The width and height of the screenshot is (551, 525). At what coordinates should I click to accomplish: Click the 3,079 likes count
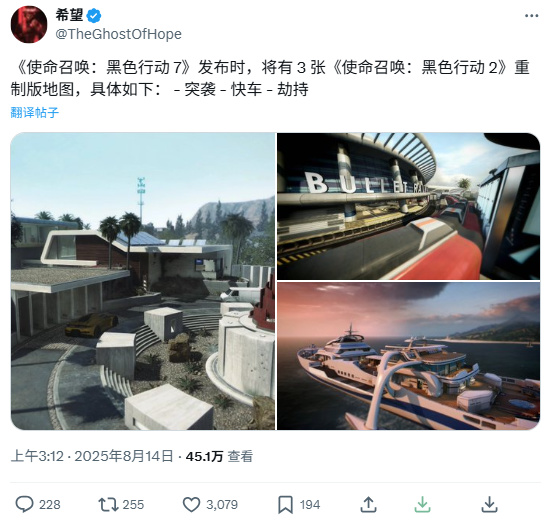point(222,505)
